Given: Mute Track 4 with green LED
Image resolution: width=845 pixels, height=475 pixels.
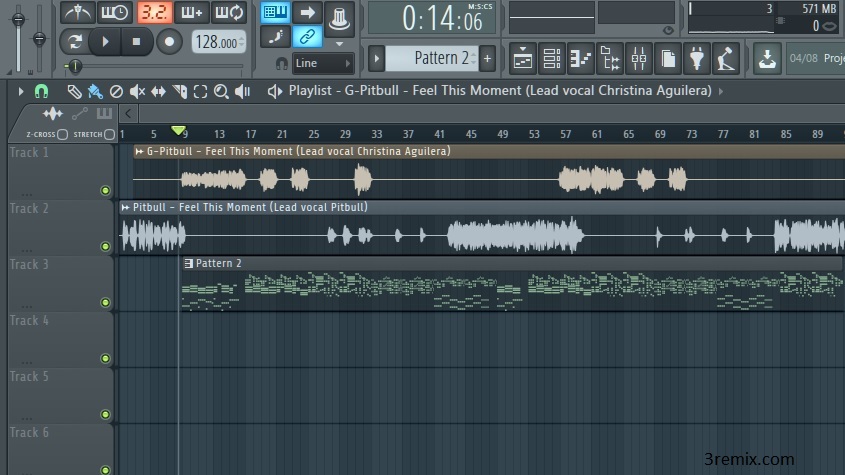Looking at the screenshot, I should (105, 359).
